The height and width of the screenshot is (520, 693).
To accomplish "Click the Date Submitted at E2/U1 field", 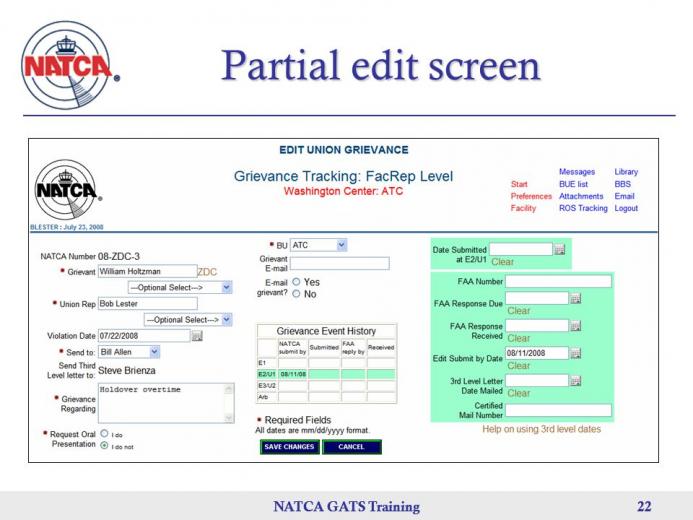I will pos(521,249).
